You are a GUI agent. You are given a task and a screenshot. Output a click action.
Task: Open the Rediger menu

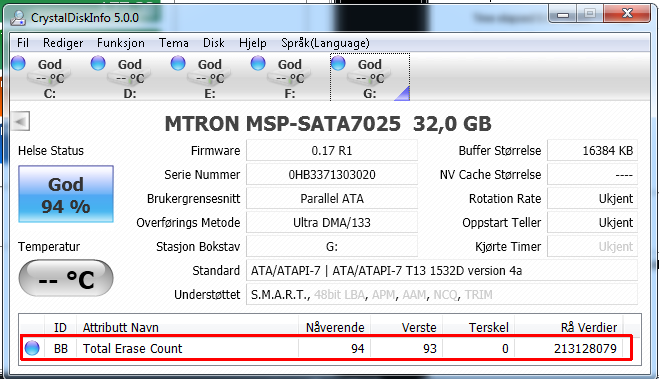[63, 43]
